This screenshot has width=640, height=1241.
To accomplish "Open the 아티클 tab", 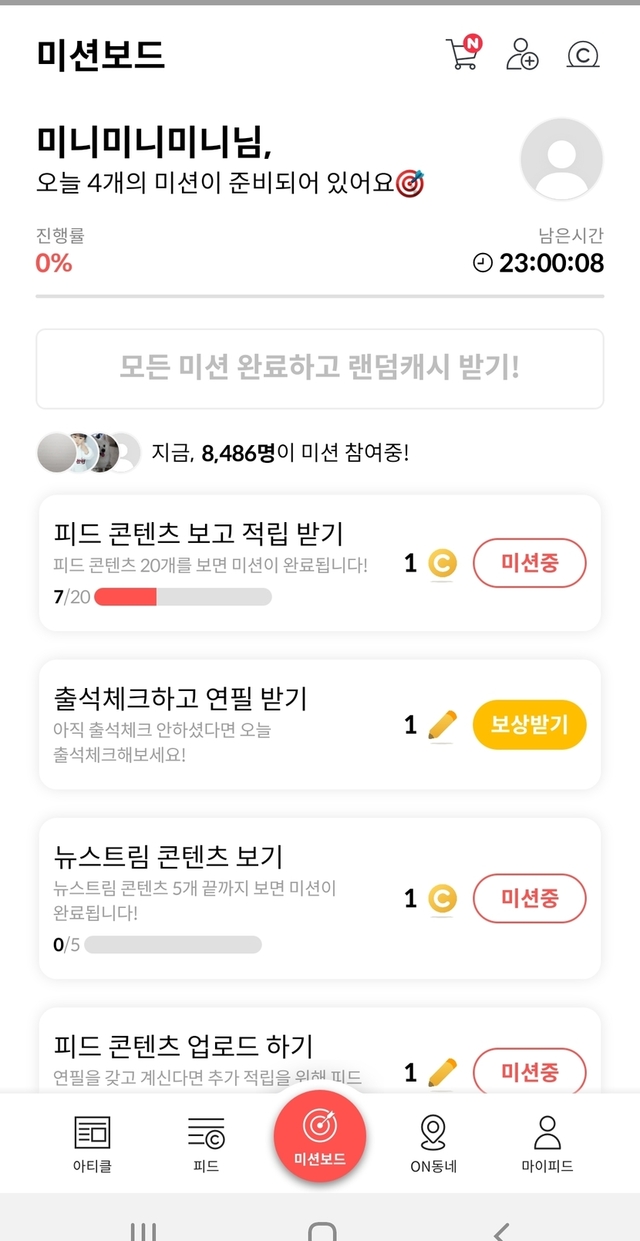I will point(92,1143).
